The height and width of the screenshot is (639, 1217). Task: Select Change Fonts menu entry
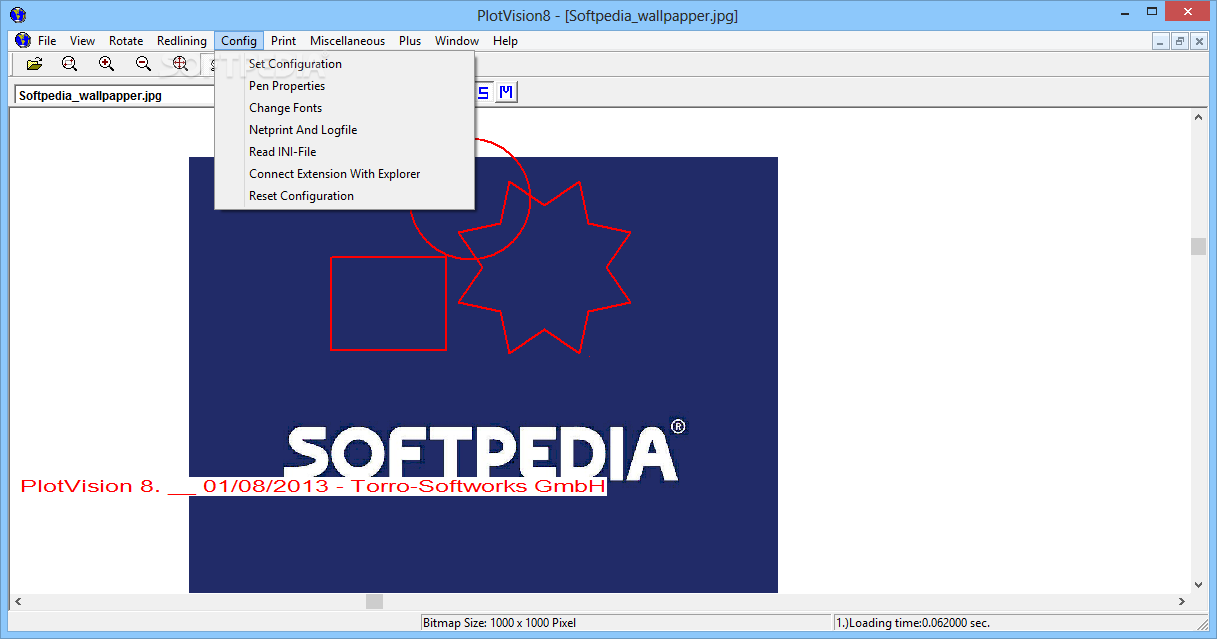tap(344, 108)
